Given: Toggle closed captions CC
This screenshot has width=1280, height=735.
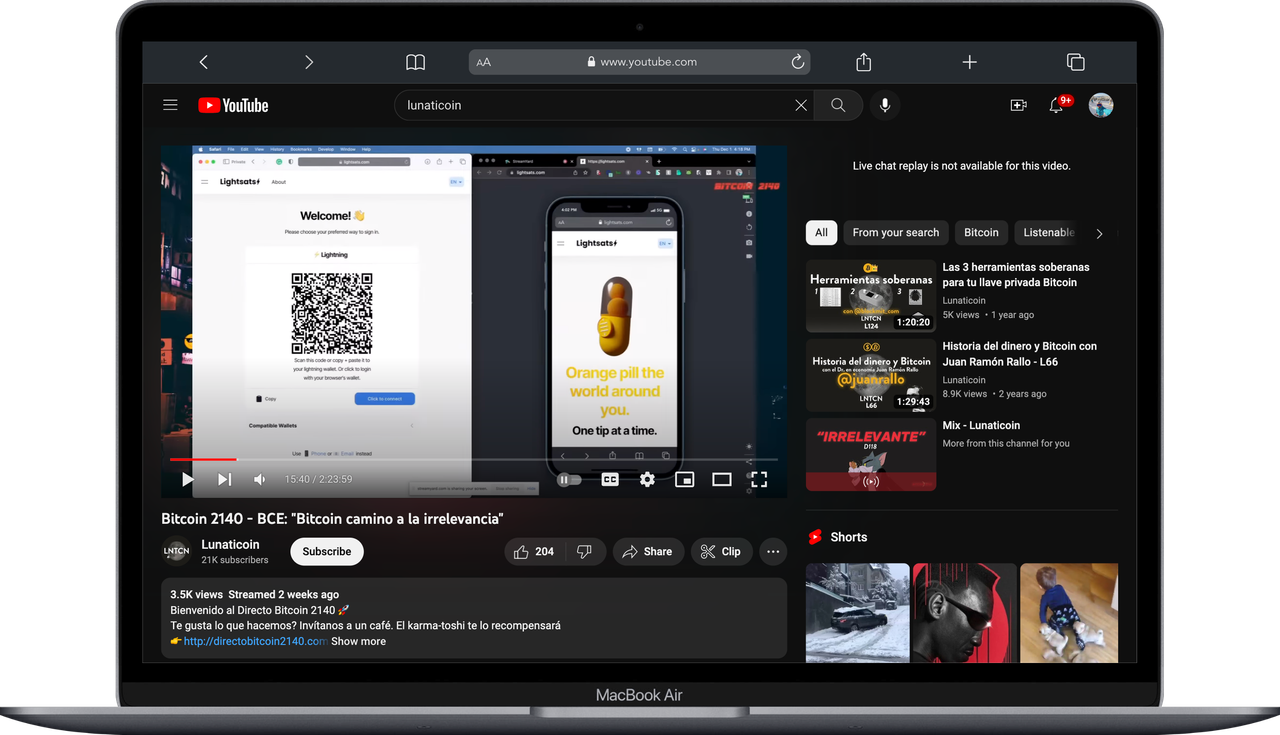Looking at the screenshot, I should (610, 480).
